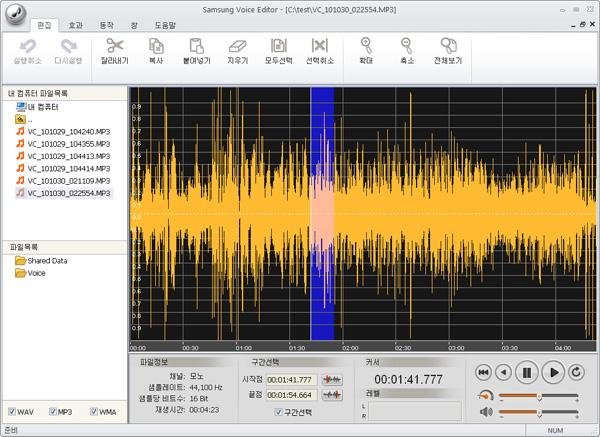Toggle the MP3 file filter checkbox
This screenshot has width=600, height=437.
point(53,411)
